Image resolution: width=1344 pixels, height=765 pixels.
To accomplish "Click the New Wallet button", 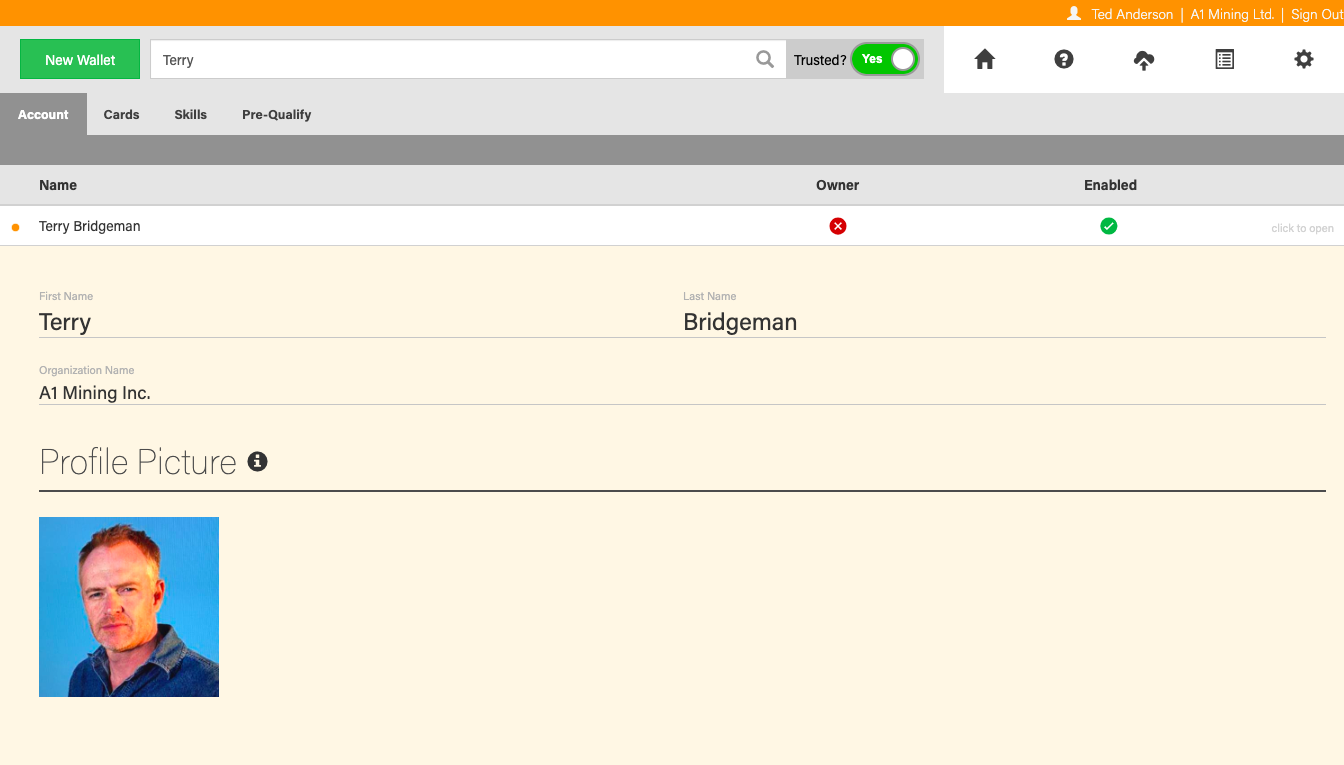I will pyautogui.click(x=80, y=60).
